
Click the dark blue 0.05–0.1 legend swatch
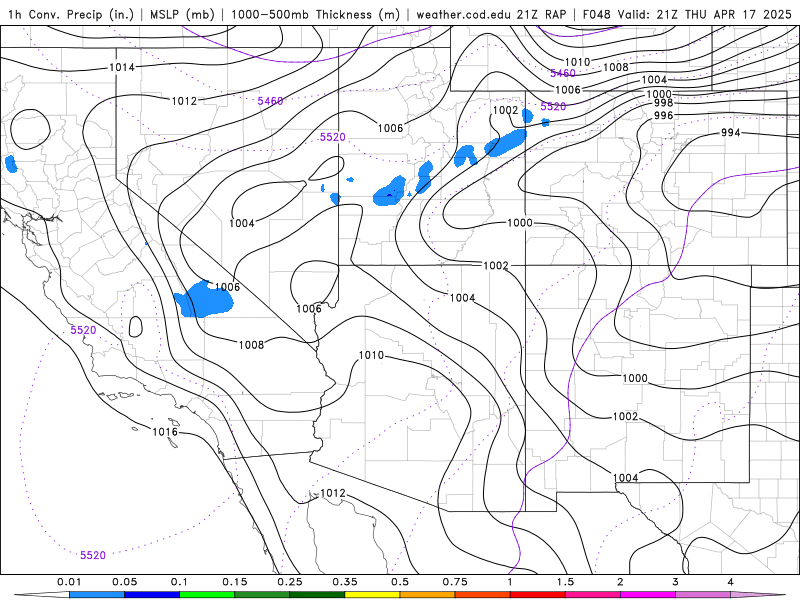(x=152, y=595)
